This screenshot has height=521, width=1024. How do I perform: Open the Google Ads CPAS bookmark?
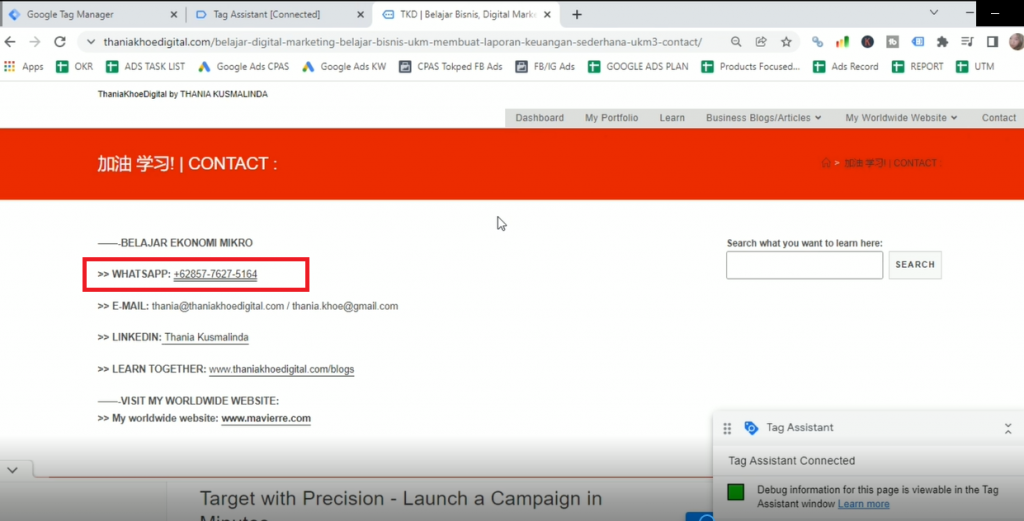[x=244, y=67]
